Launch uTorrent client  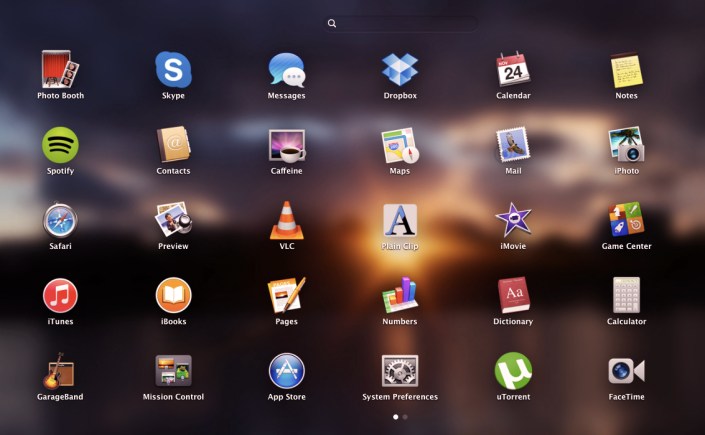point(512,371)
